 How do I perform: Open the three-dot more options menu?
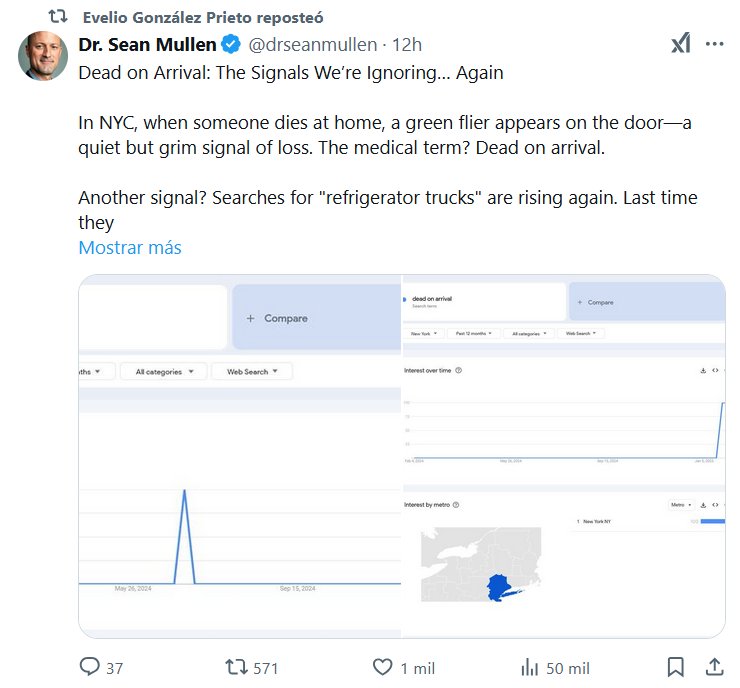(714, 44)
